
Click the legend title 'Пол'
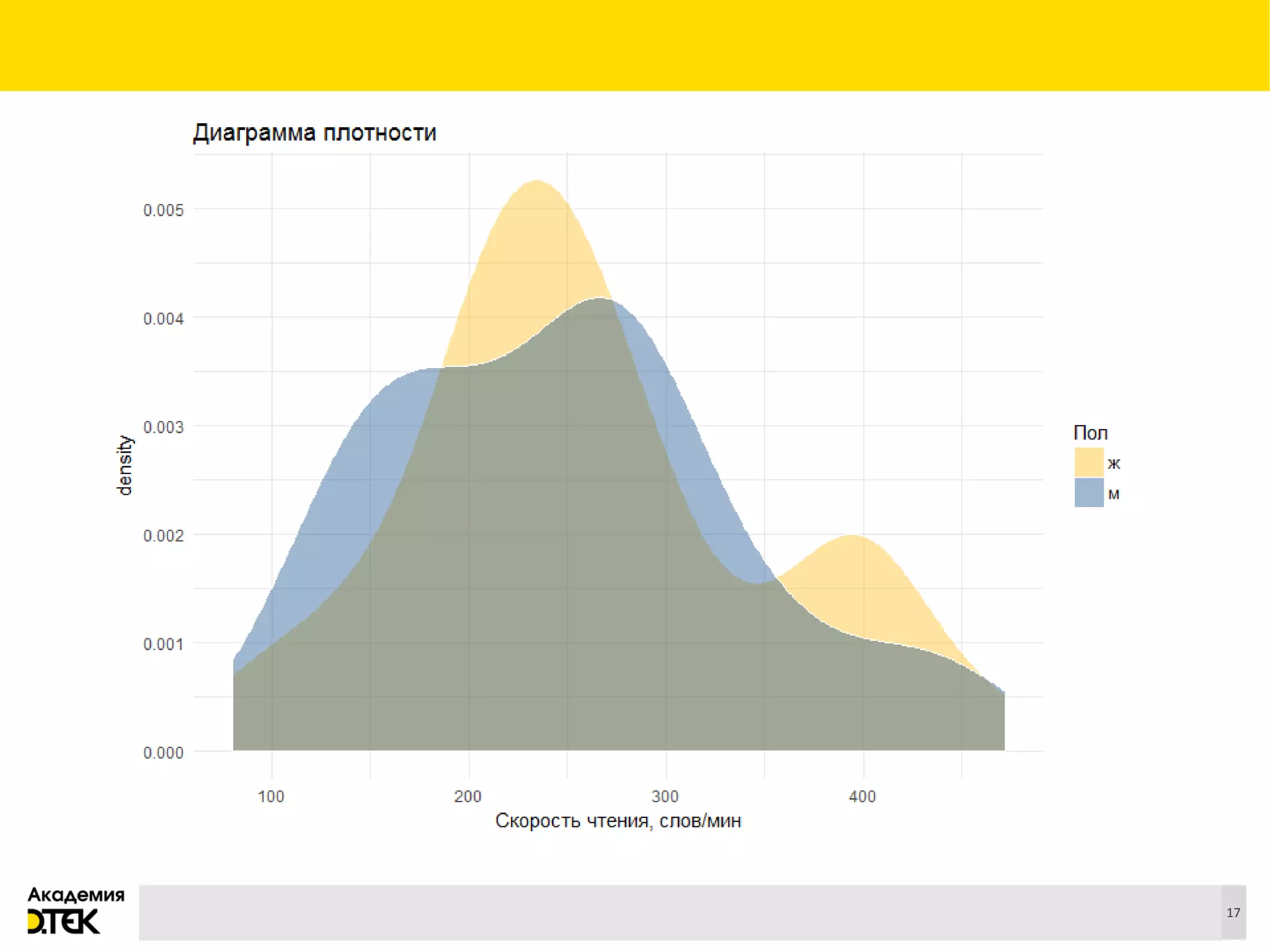click(1090, 433)
